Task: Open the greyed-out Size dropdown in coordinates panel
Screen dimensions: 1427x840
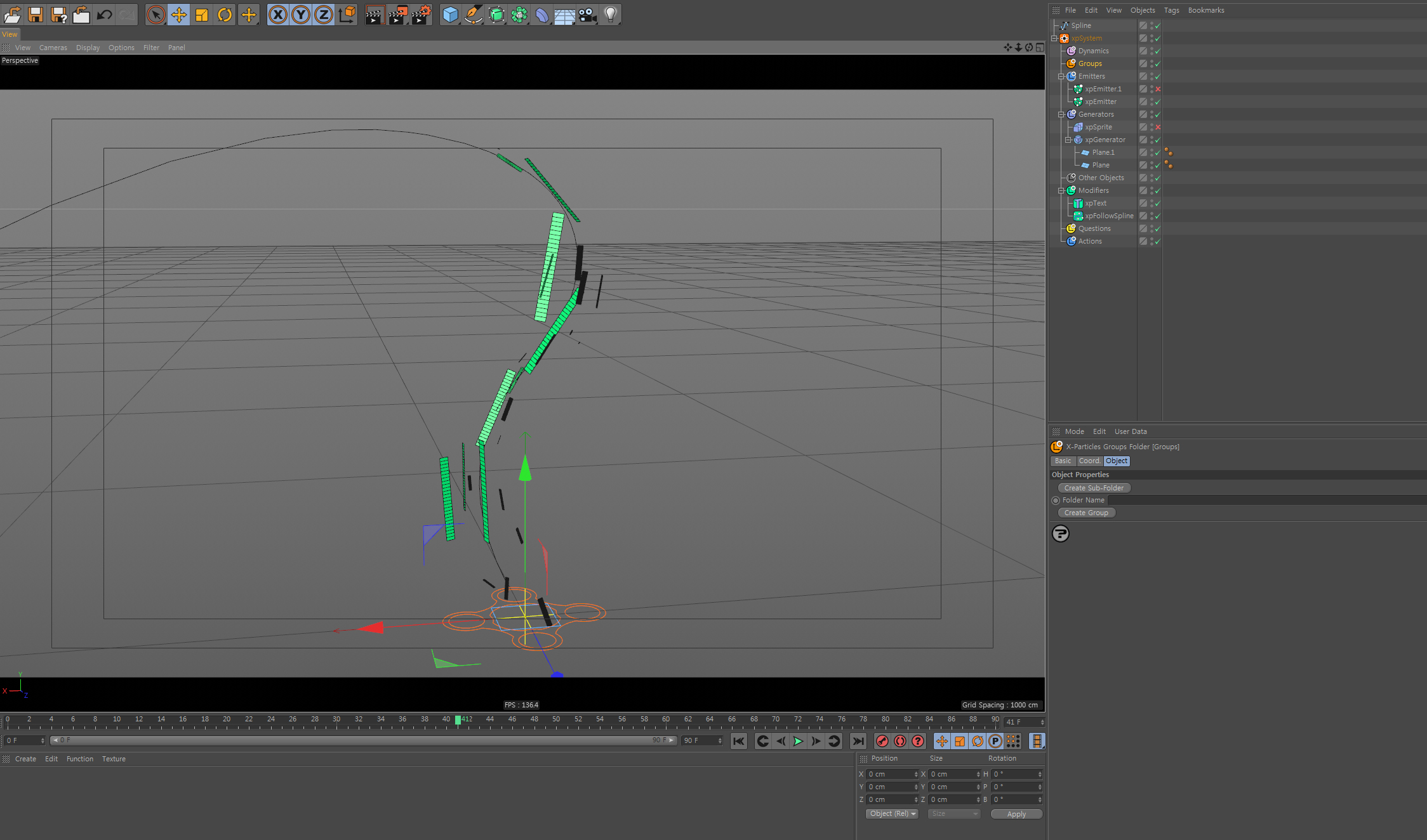Action: pyautogui.click(x=954, y=814)
